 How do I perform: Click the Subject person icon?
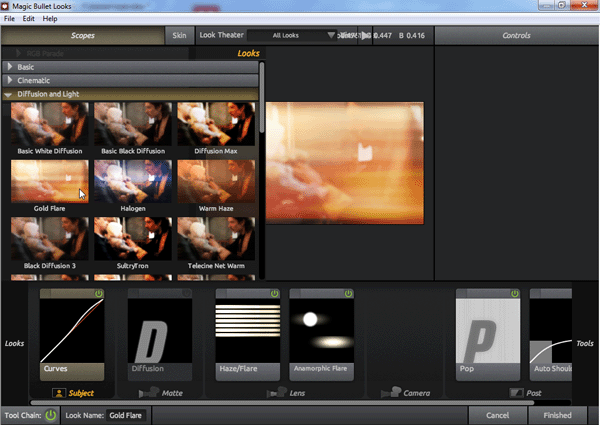[59, 393]
